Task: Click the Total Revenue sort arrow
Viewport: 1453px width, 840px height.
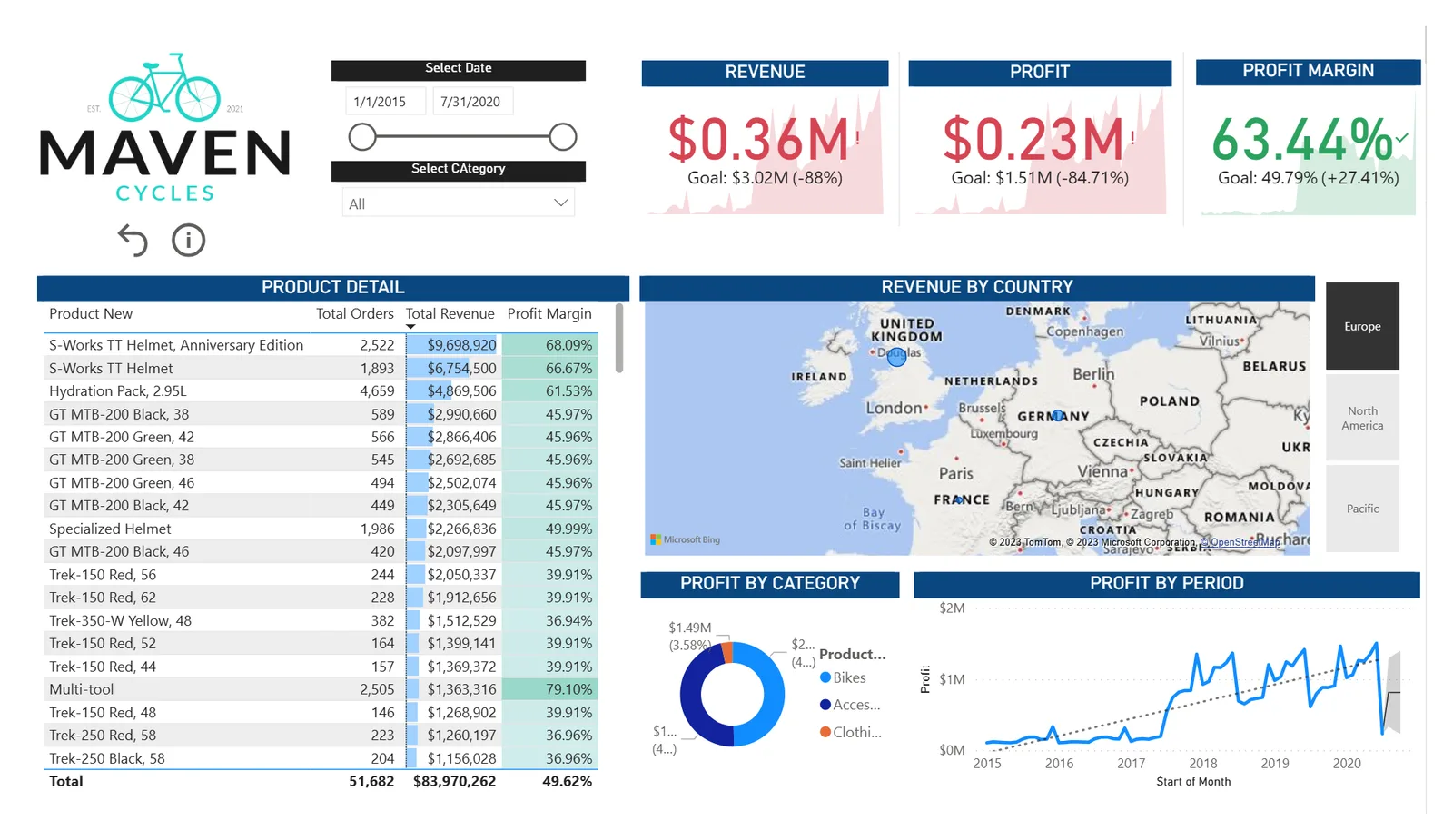Action: coord(410,327)
